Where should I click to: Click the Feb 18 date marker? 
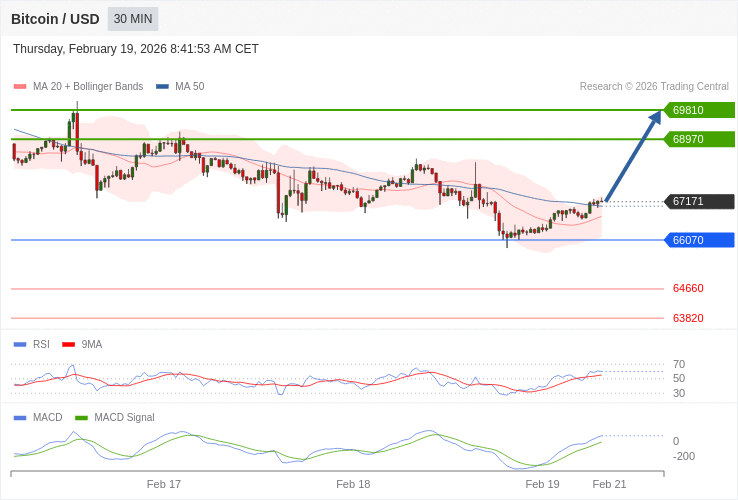[x=353, y=484]
